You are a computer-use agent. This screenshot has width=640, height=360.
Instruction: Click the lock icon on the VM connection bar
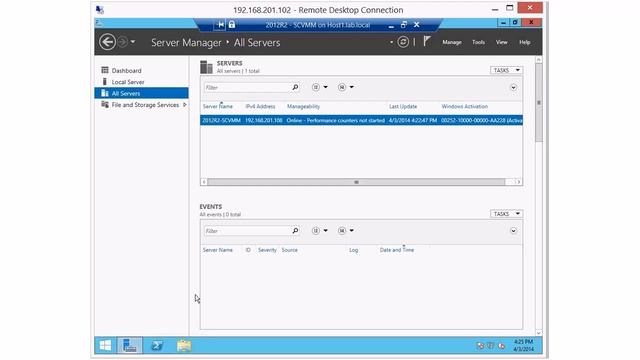tap(232, 24)
